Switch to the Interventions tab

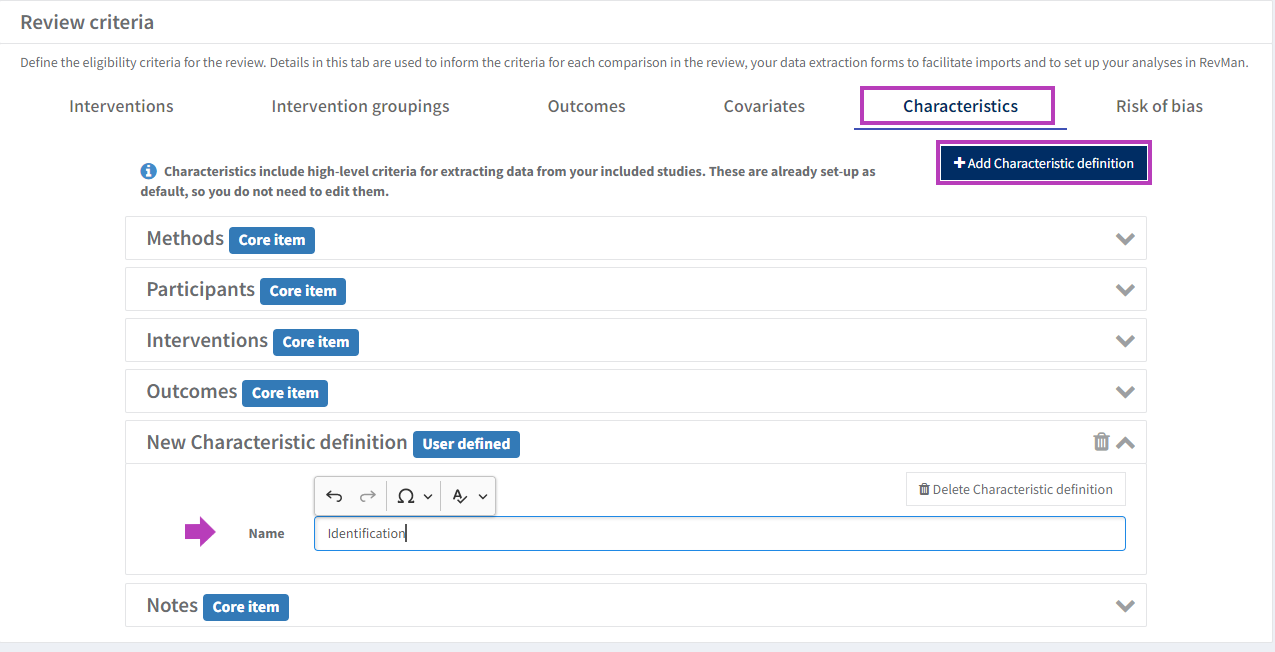pos(121,106)
